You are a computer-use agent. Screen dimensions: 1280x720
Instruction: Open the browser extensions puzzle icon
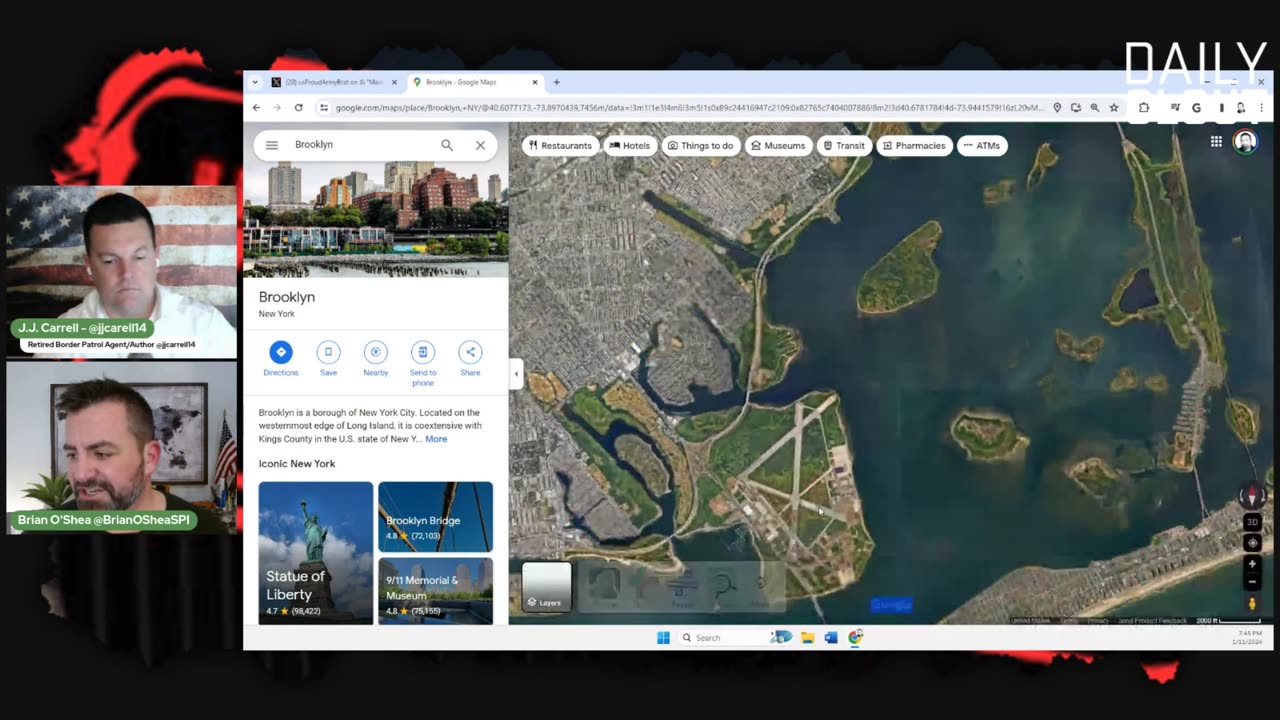pyautogui.click(x=1144, y=107)
